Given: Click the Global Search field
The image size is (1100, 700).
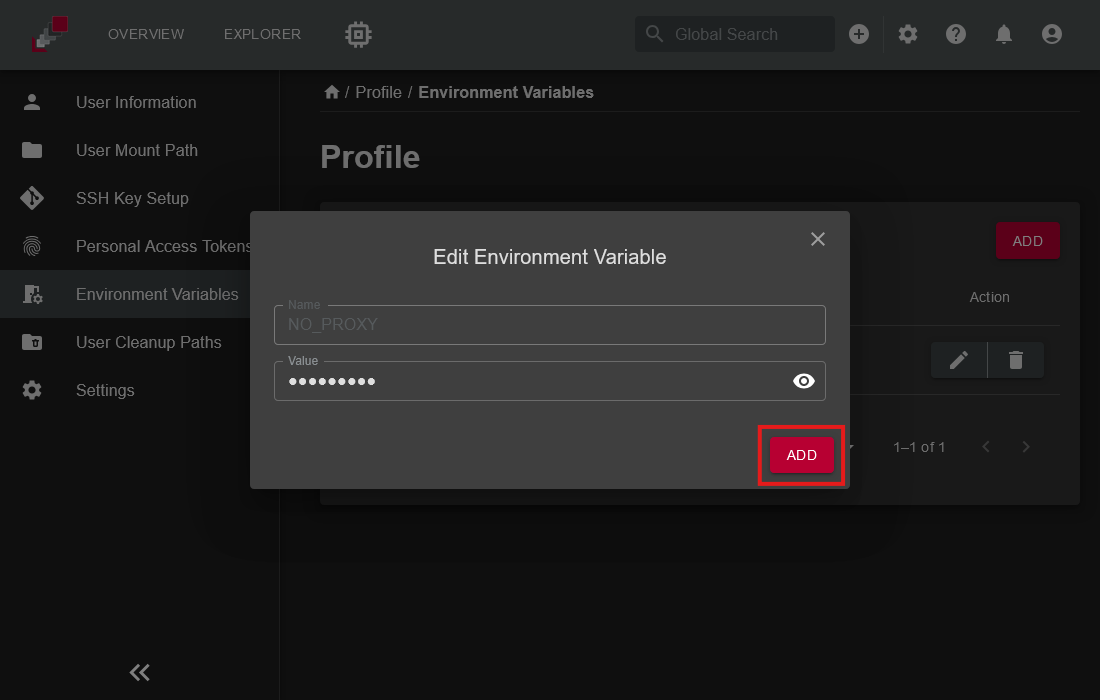Looking at the screenshot, I should 735,34.
